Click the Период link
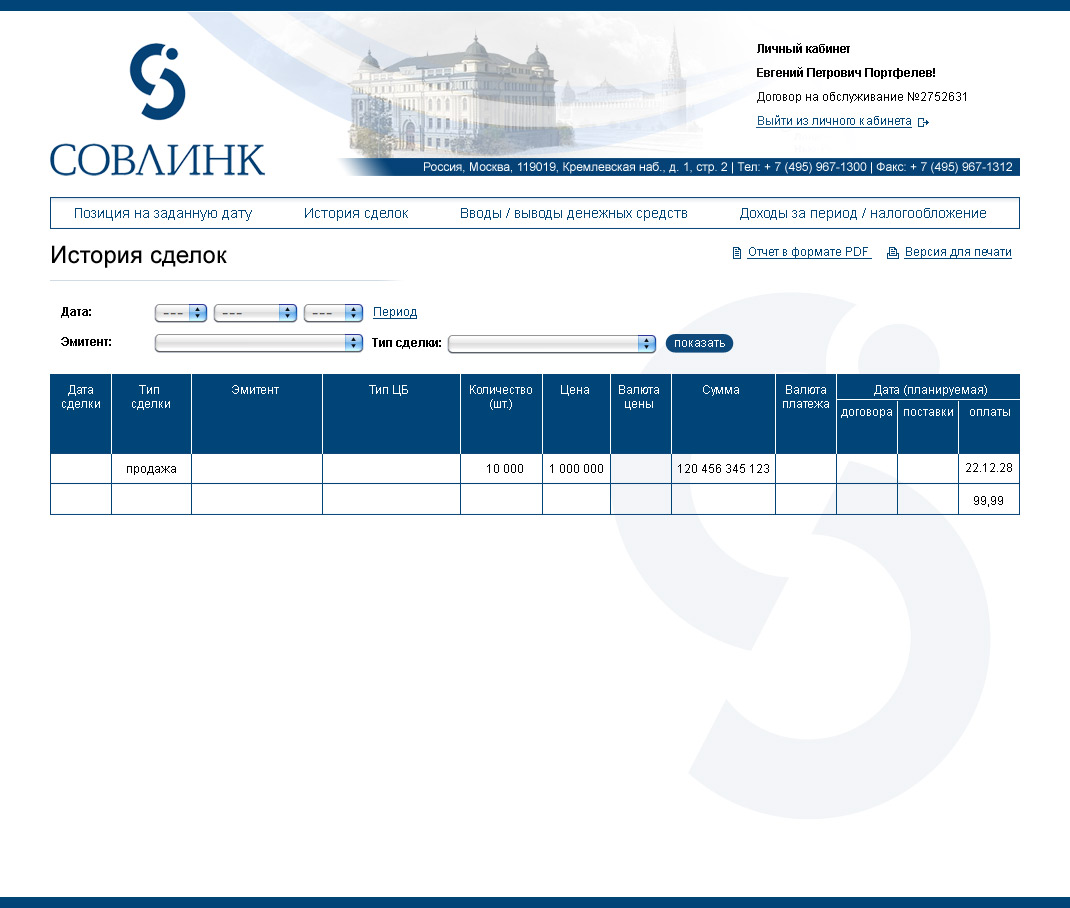The image size is (1070, 908). click(395, 312)
